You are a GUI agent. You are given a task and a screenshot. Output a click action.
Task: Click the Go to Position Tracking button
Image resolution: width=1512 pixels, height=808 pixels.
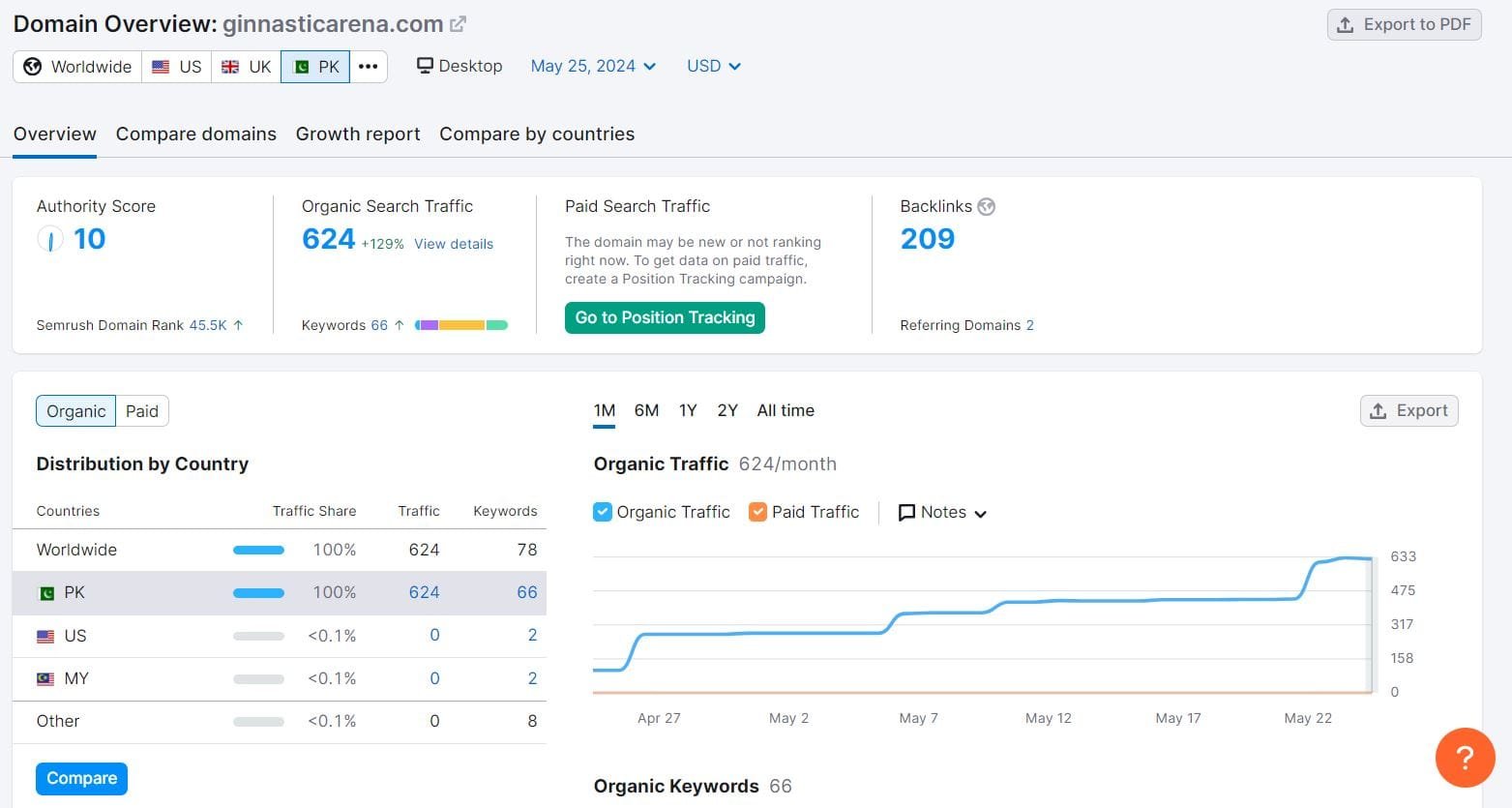point(665,317)
